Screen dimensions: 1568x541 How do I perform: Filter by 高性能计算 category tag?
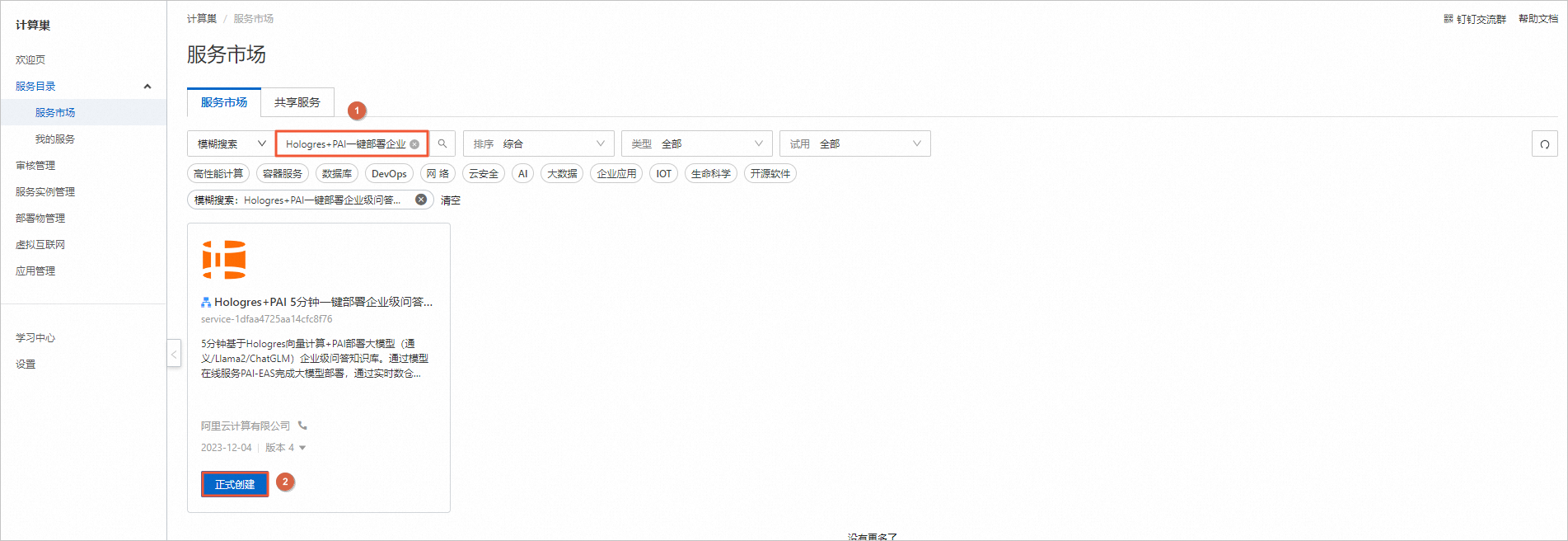(x=218, y=173)
